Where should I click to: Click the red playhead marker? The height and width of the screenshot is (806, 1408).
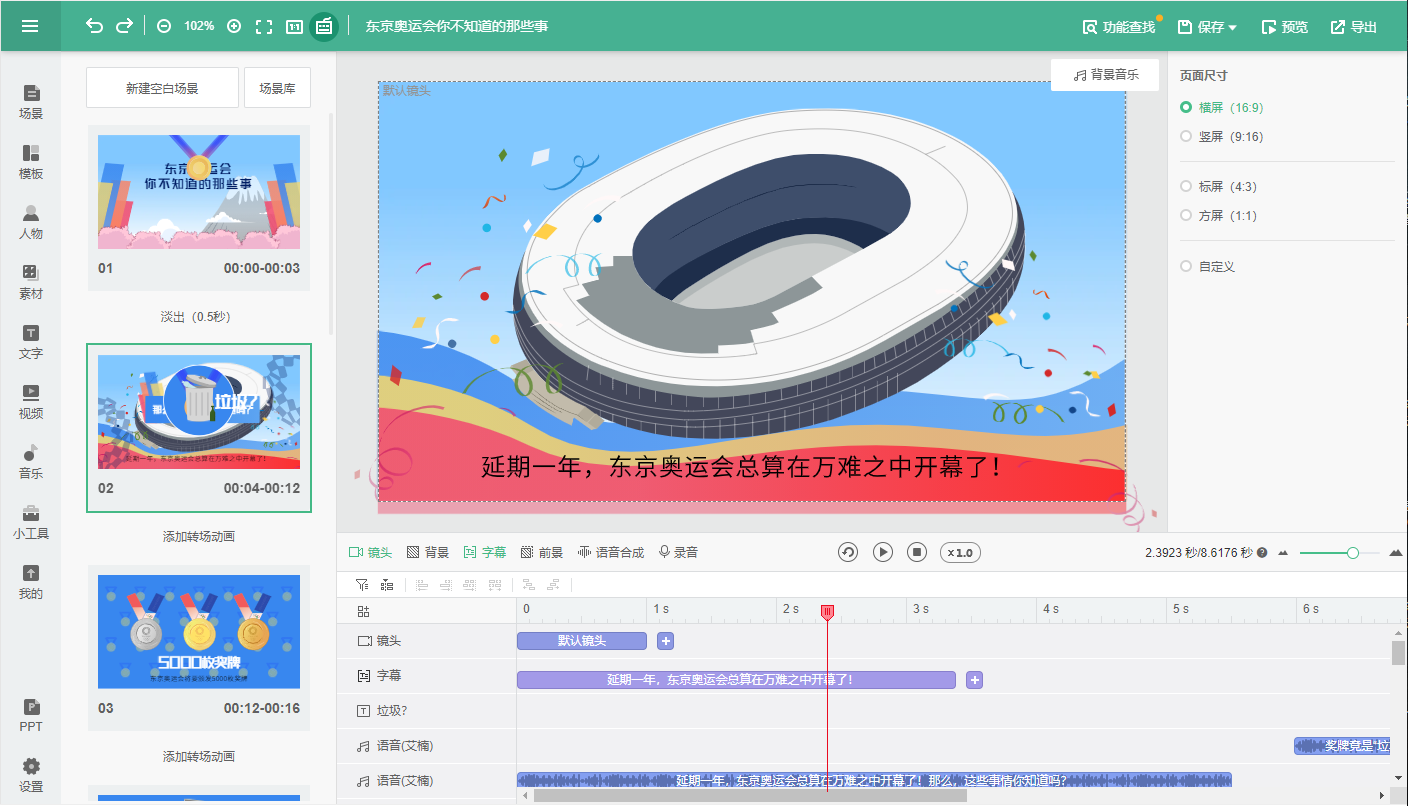[x=827, y=611]
